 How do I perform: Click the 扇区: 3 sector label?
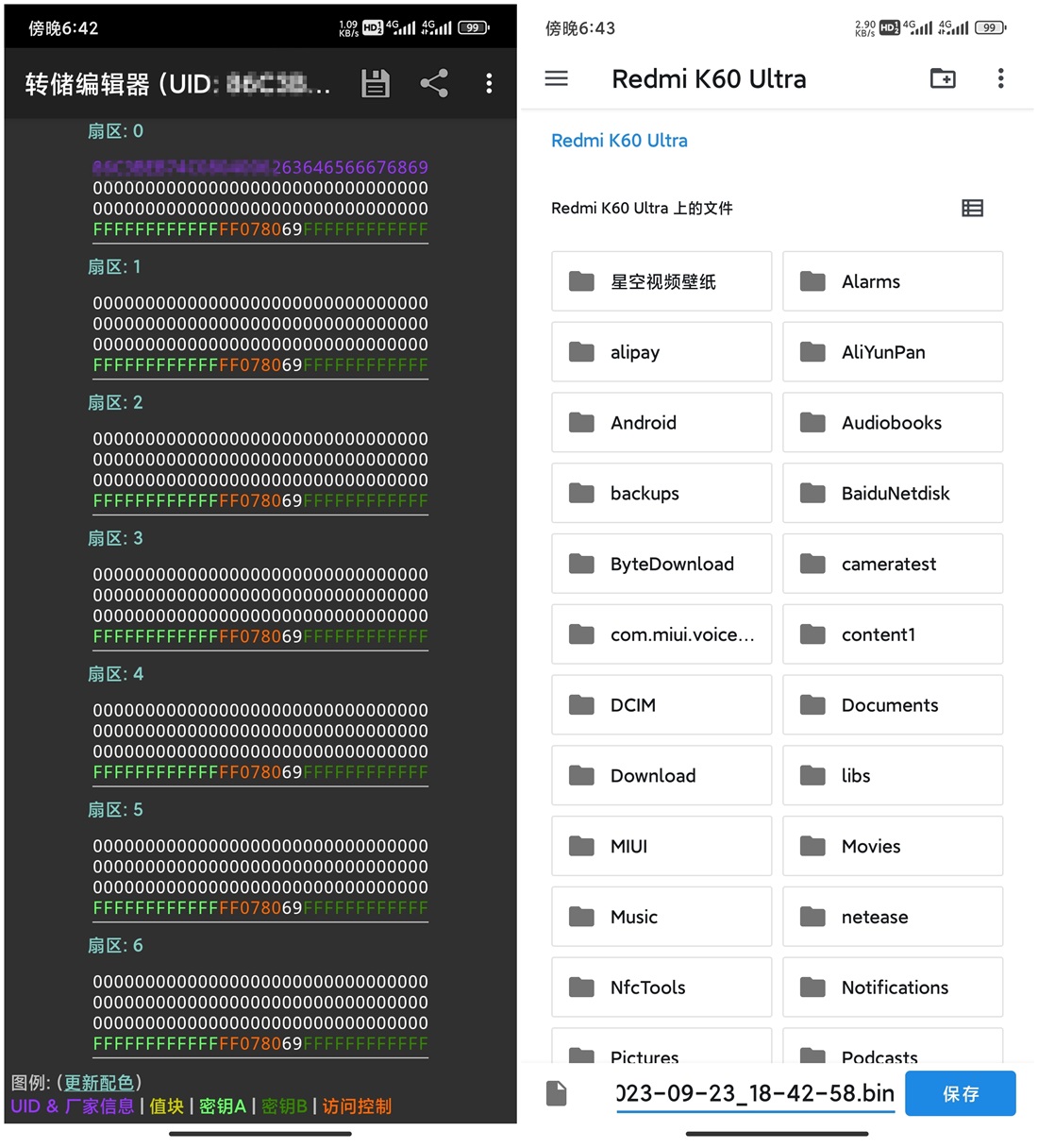[x=115, y=539]
